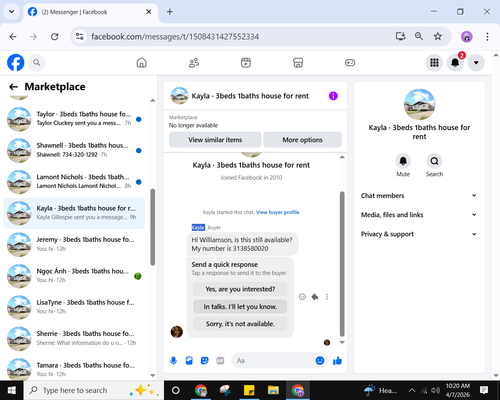Click the View similar items button
The height and width of the screenshot is (400, 500).
tap(215, 140)
